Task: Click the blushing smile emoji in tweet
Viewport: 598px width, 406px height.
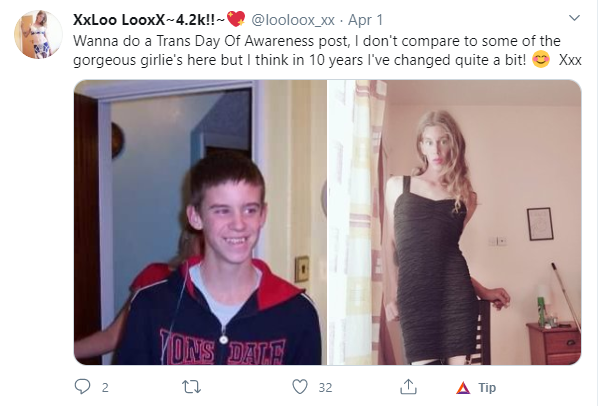Action: tap(540, 59)
